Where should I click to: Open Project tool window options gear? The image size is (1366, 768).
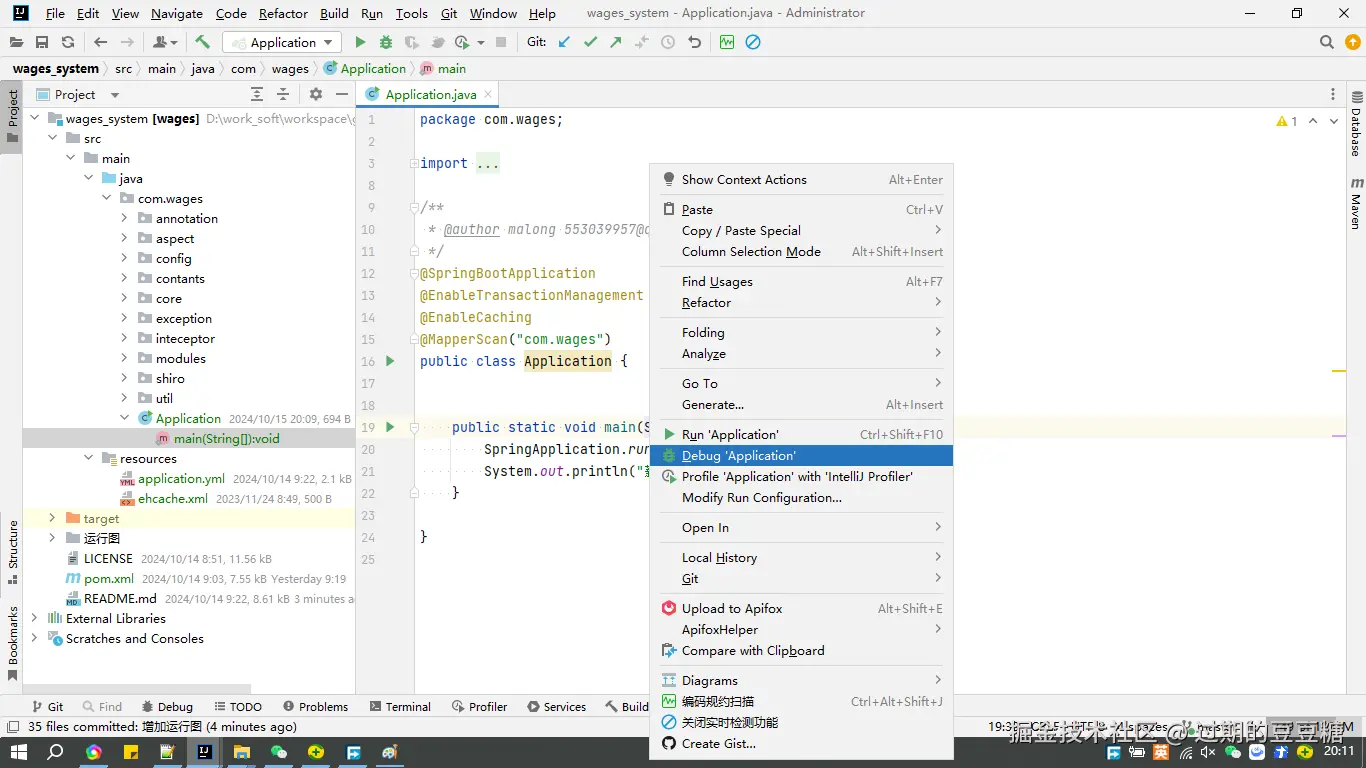click(316, 94)
